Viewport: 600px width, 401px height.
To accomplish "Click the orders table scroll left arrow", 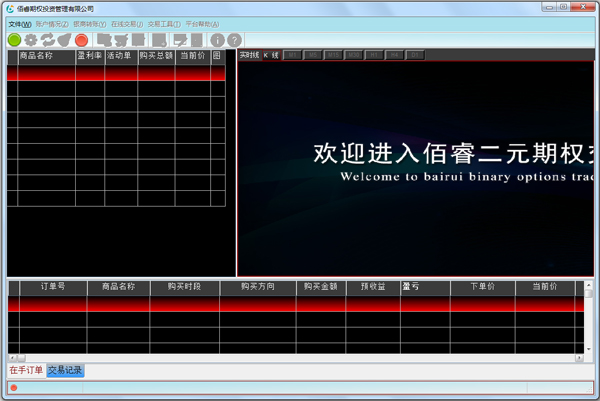I will click(12, 358).
